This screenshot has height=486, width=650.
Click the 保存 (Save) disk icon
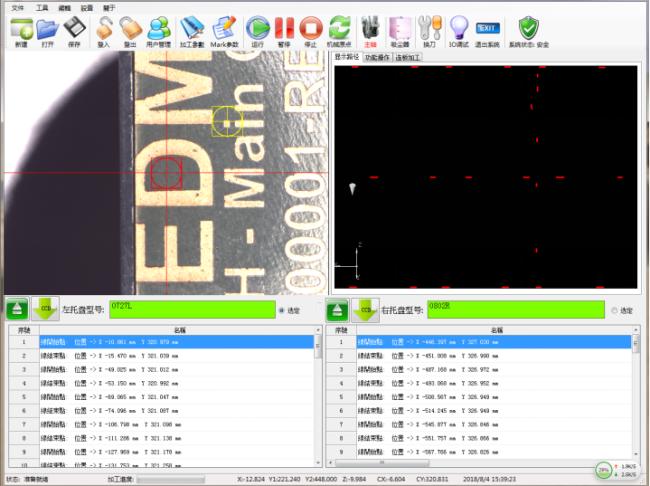(73, 30)
